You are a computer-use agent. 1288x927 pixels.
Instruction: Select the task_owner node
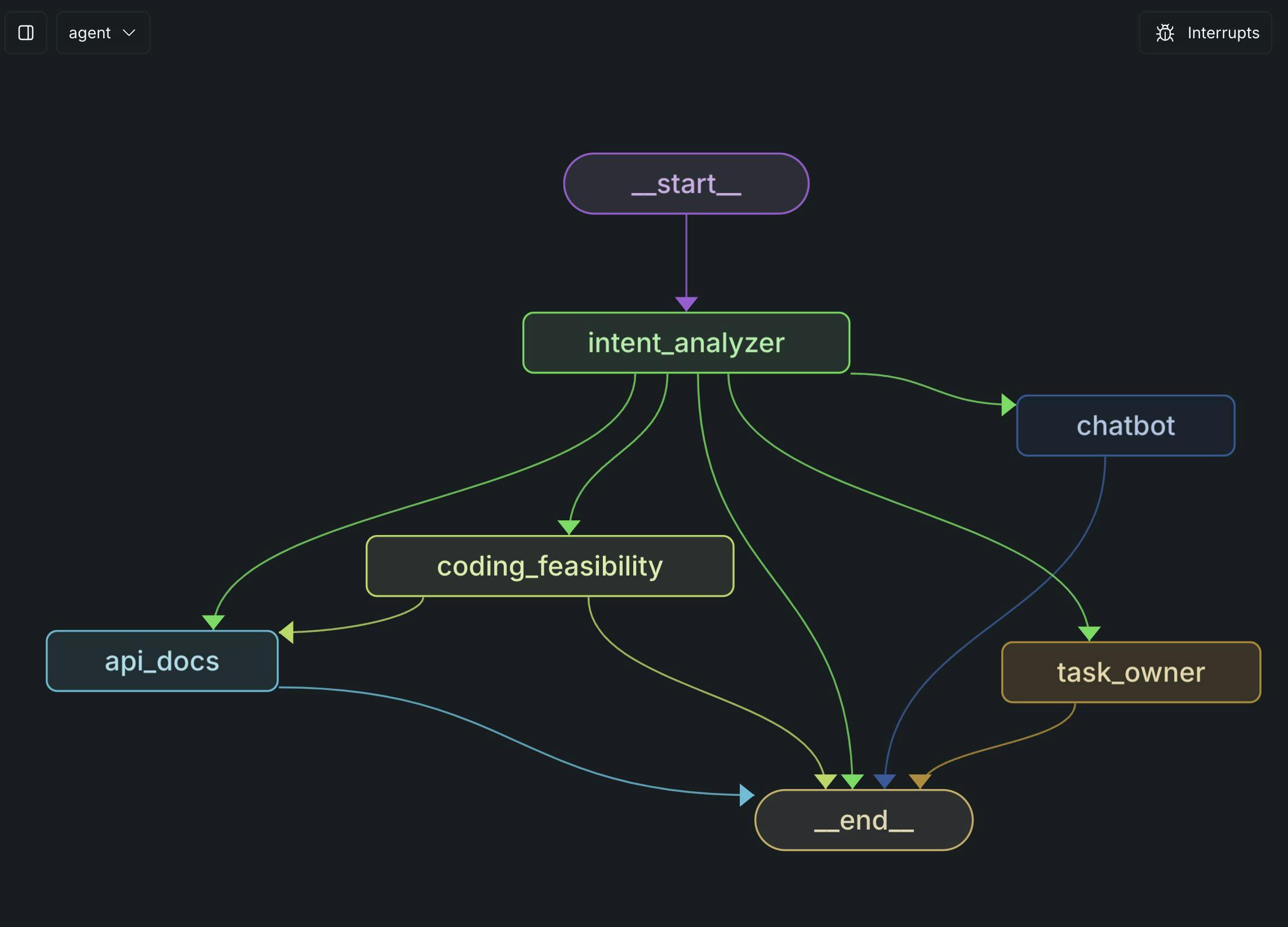point(1131,672)
